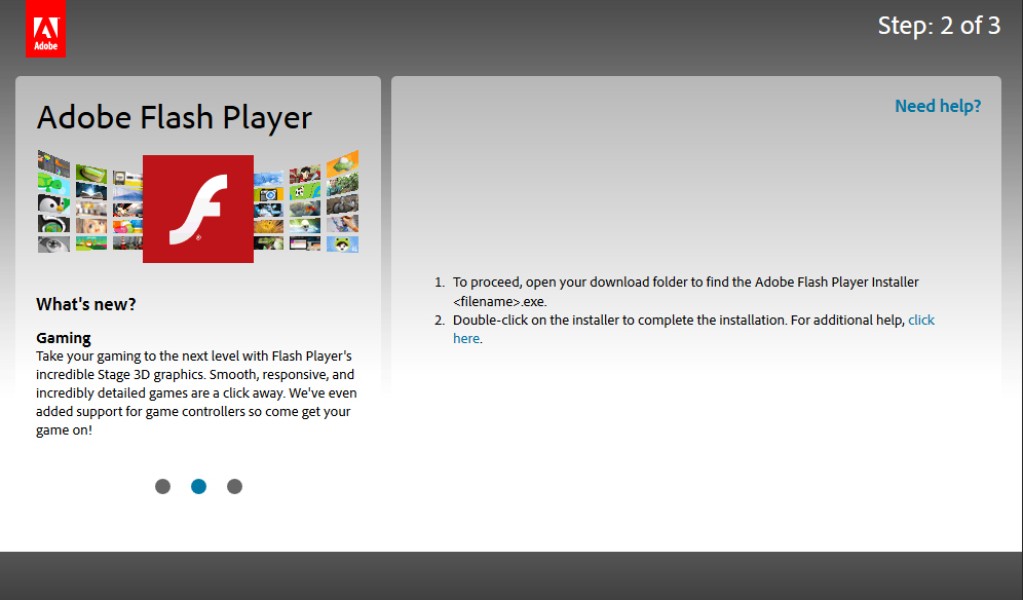Click the 'Take your gaming to the next level' paragraph
Image resolution: width=1023 pixels, height=600 pixels.
pos(196,393)
